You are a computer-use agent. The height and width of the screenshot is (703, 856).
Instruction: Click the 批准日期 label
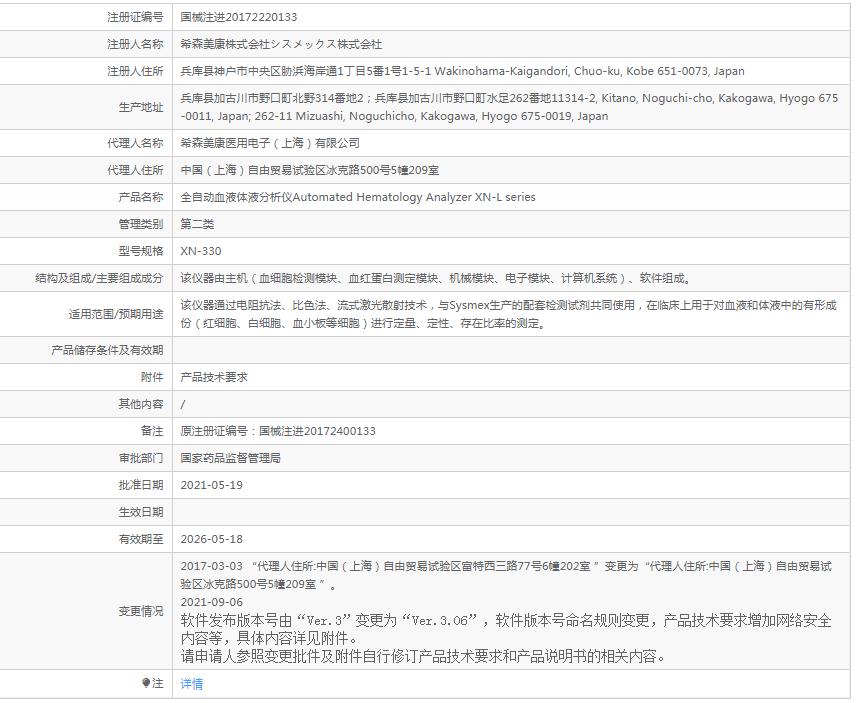(141, 485)
